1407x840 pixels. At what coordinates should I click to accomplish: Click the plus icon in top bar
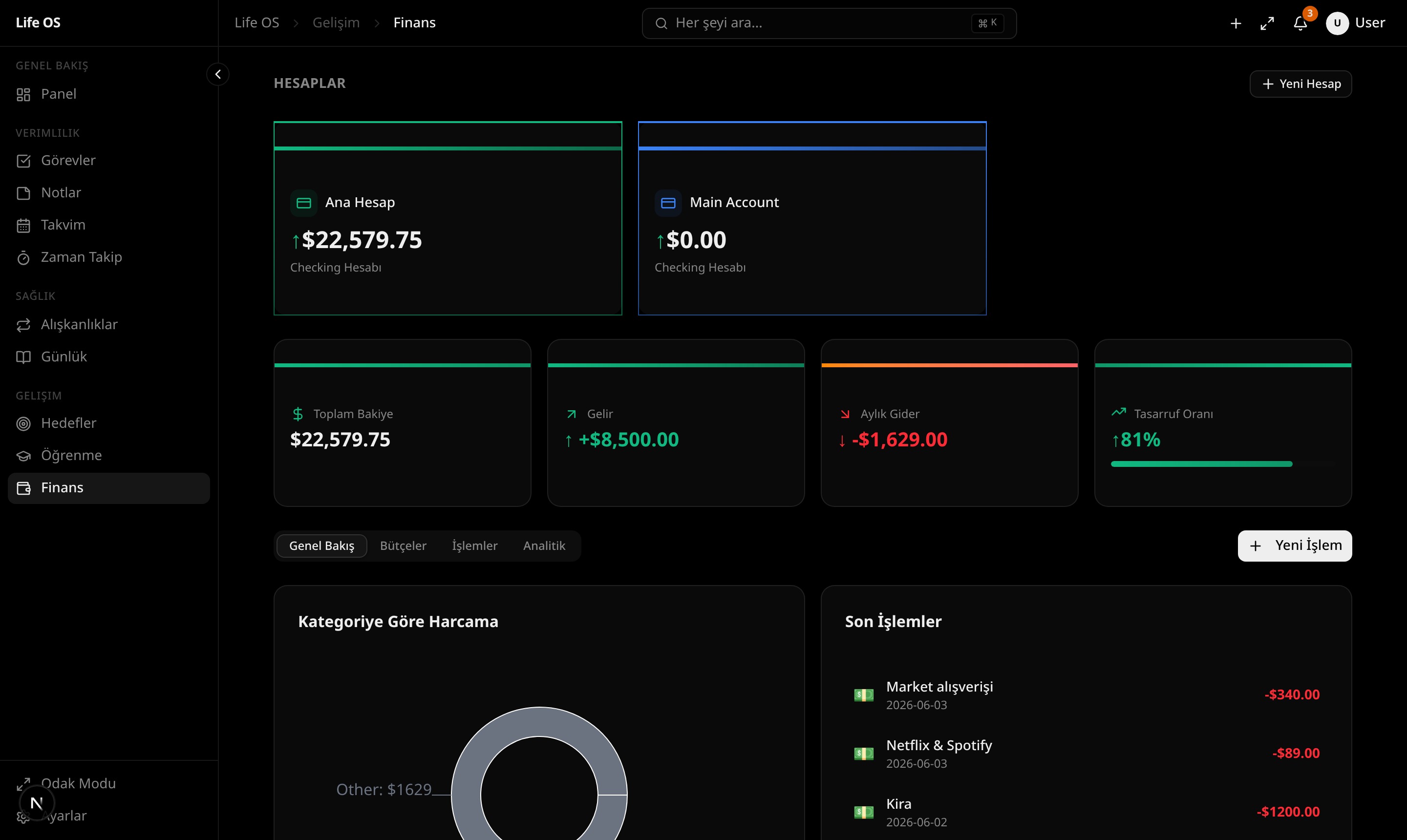click(x=1236, y=23)
